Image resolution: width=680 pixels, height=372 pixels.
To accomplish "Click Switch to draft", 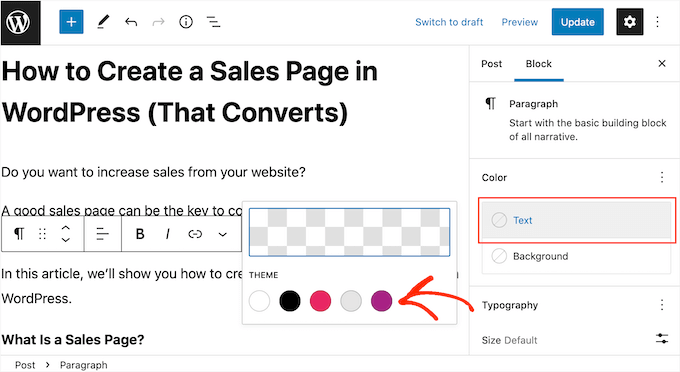I will pos(449,22).
